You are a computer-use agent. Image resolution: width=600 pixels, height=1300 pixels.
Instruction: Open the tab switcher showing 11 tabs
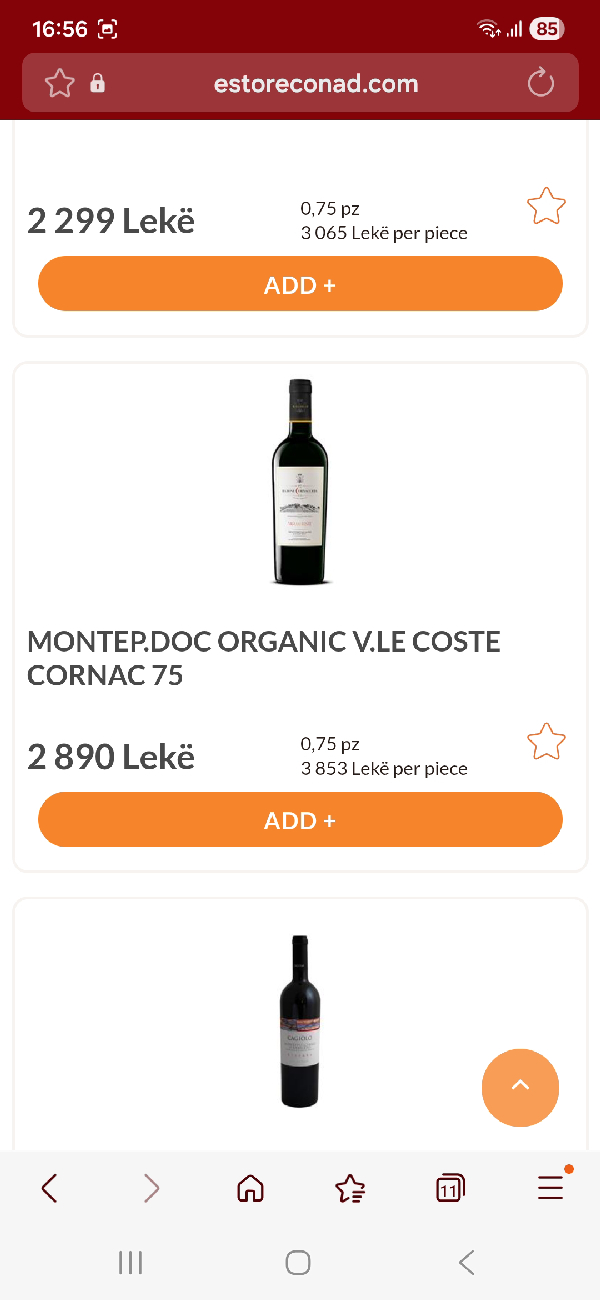450,1188
